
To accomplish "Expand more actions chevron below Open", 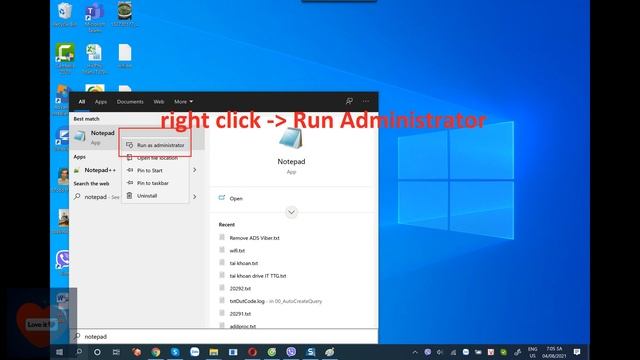I will [x=291, y=212].
